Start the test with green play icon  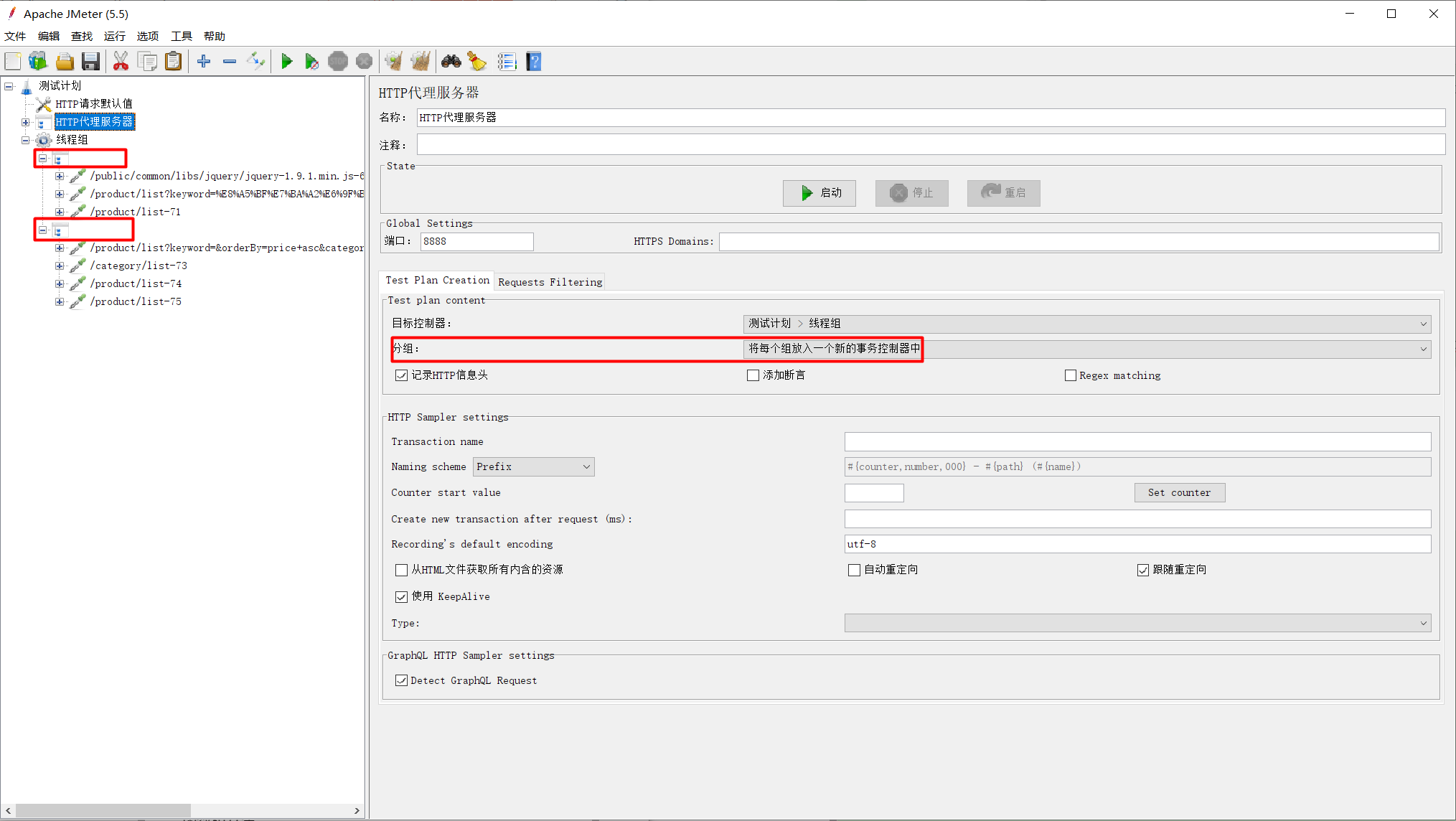[x=286, y=62]
